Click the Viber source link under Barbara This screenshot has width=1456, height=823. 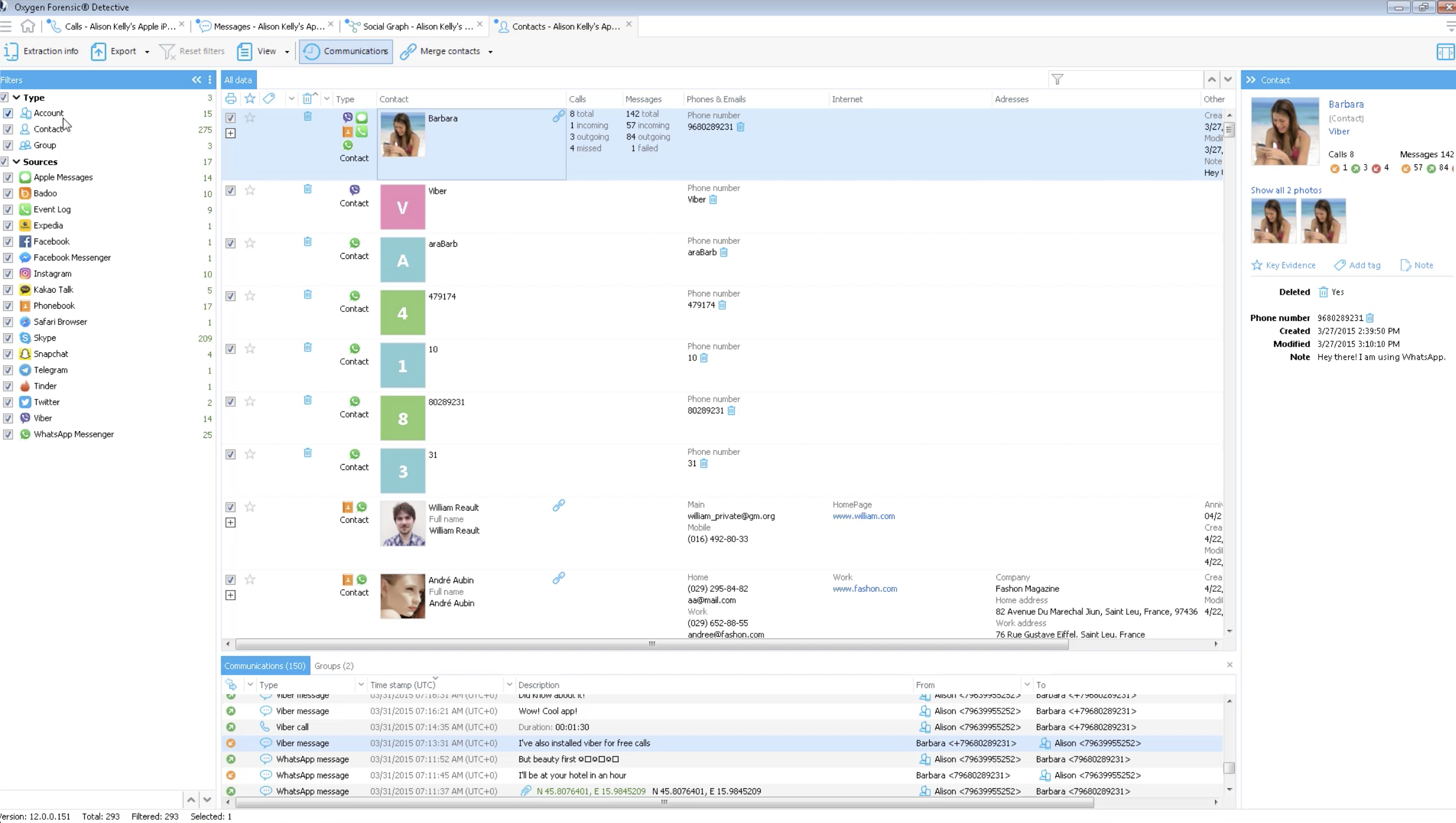(x=1339, y=132)
